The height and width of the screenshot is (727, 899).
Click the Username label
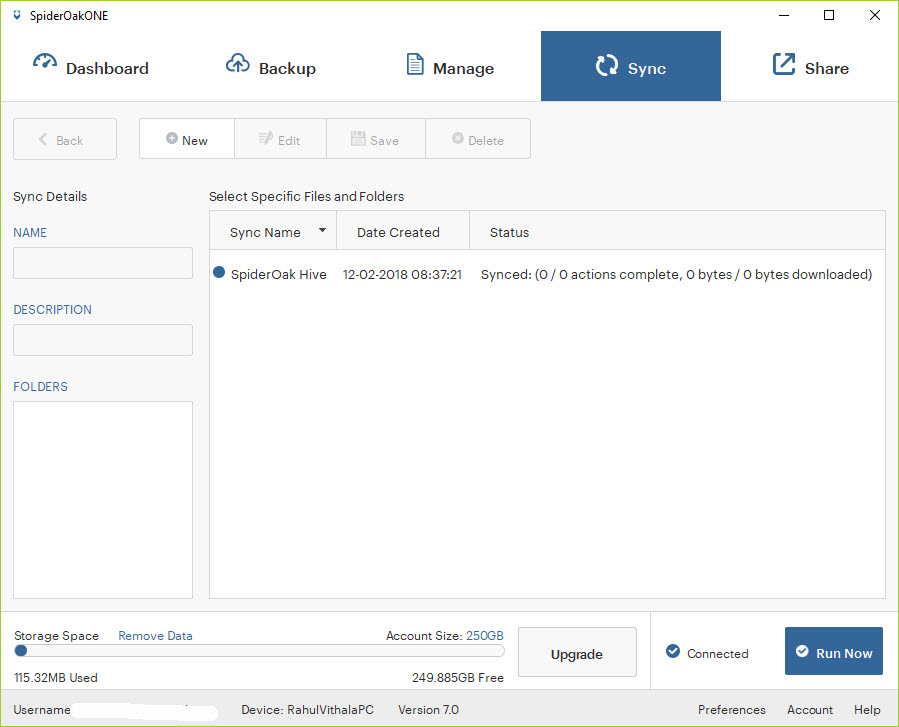[42, 710]
